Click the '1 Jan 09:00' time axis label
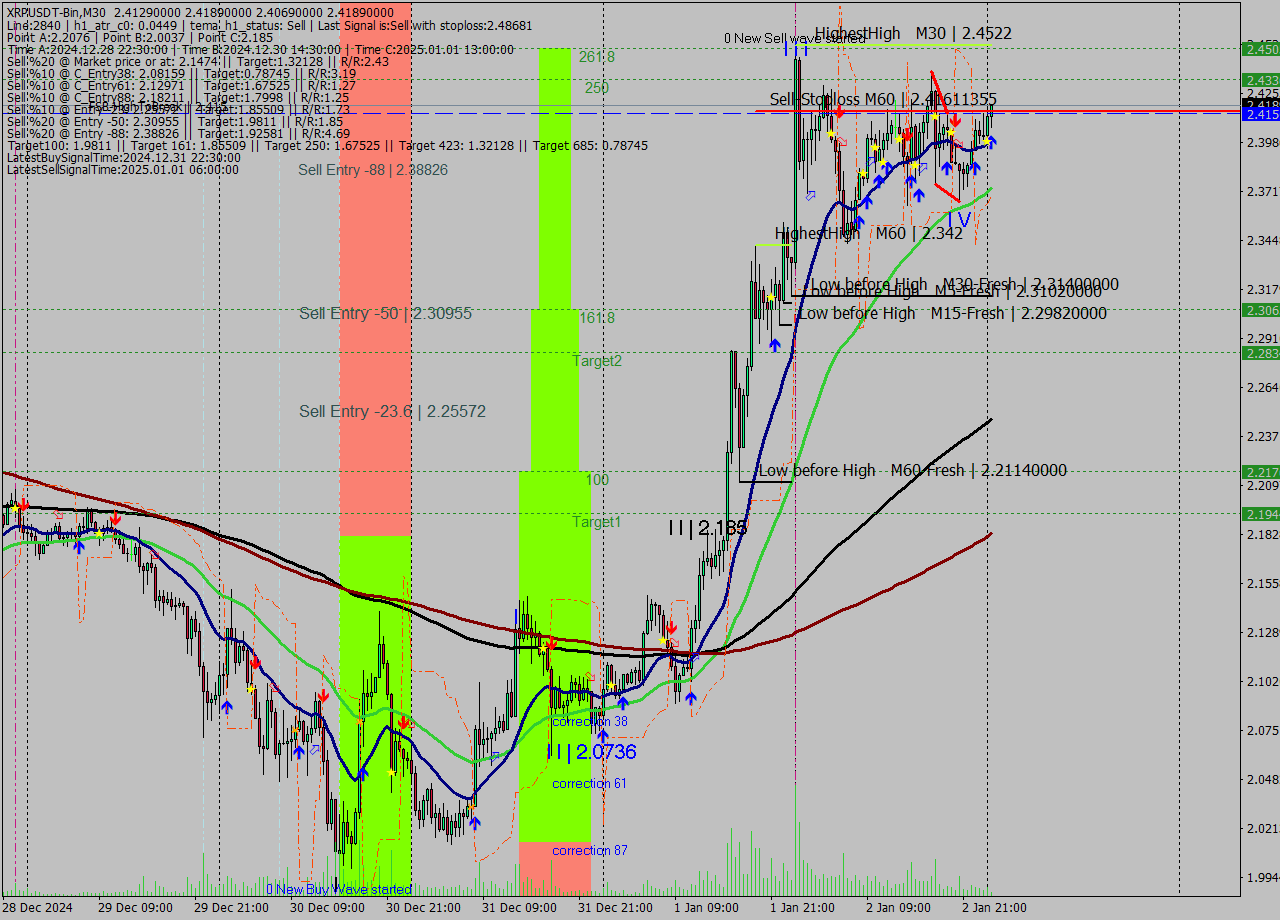The height and width of the screenshot is (920, 1280). click(x=706, y=908)
